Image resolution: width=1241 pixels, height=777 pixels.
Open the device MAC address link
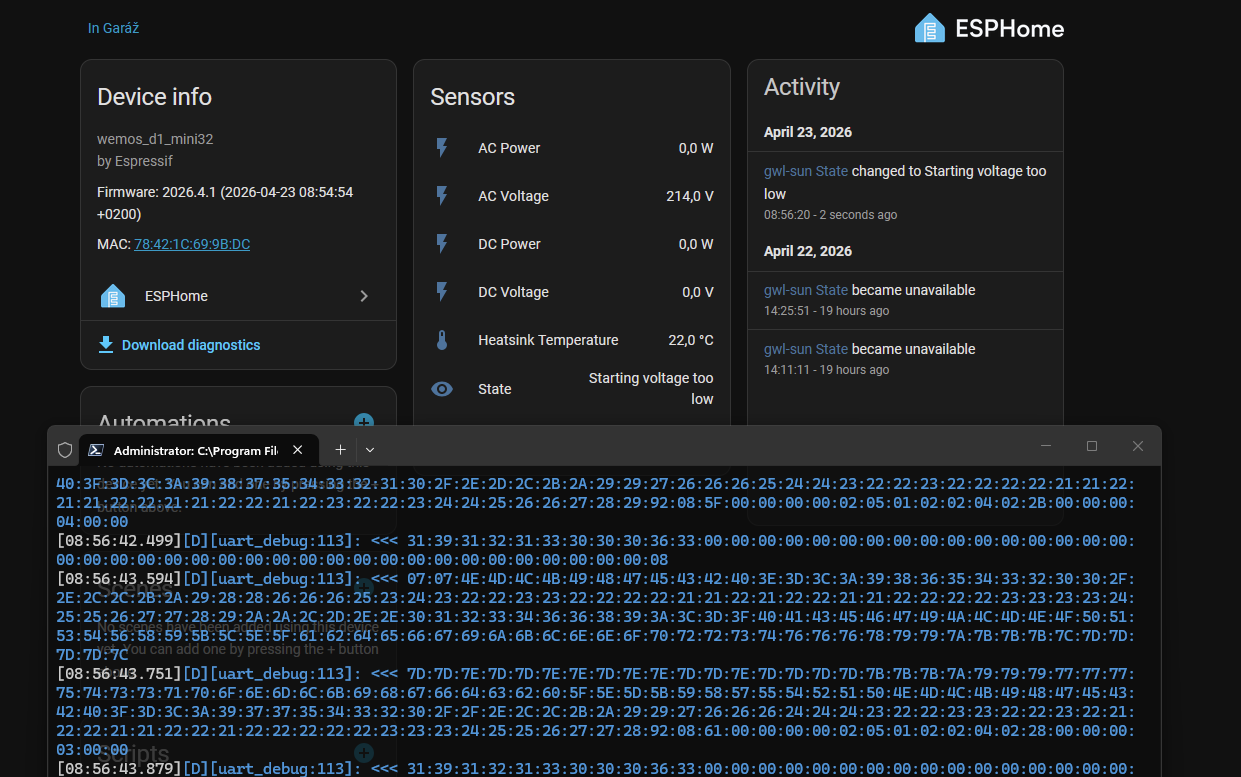point(192,244)
